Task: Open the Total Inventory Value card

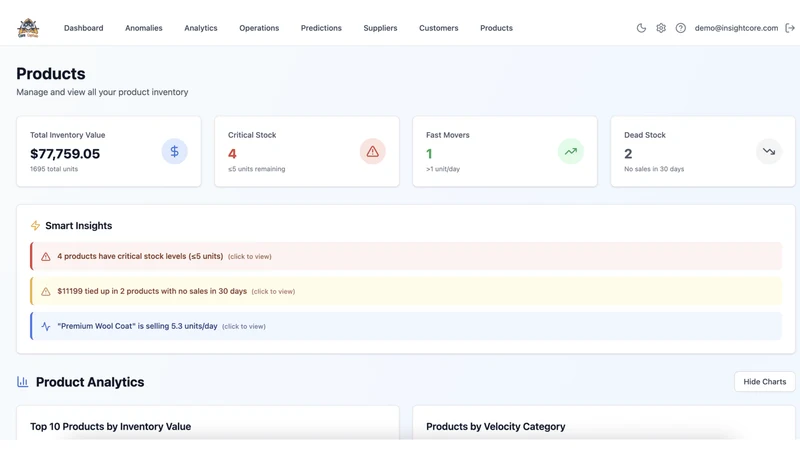Action: [x=109, y=152]
